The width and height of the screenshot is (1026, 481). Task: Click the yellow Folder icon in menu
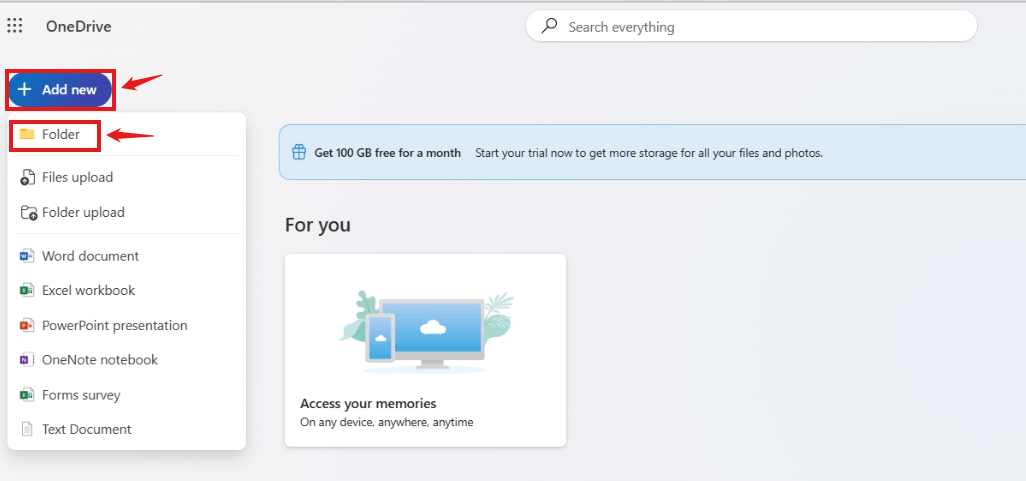pyautogui.click(x=27, y=134)
